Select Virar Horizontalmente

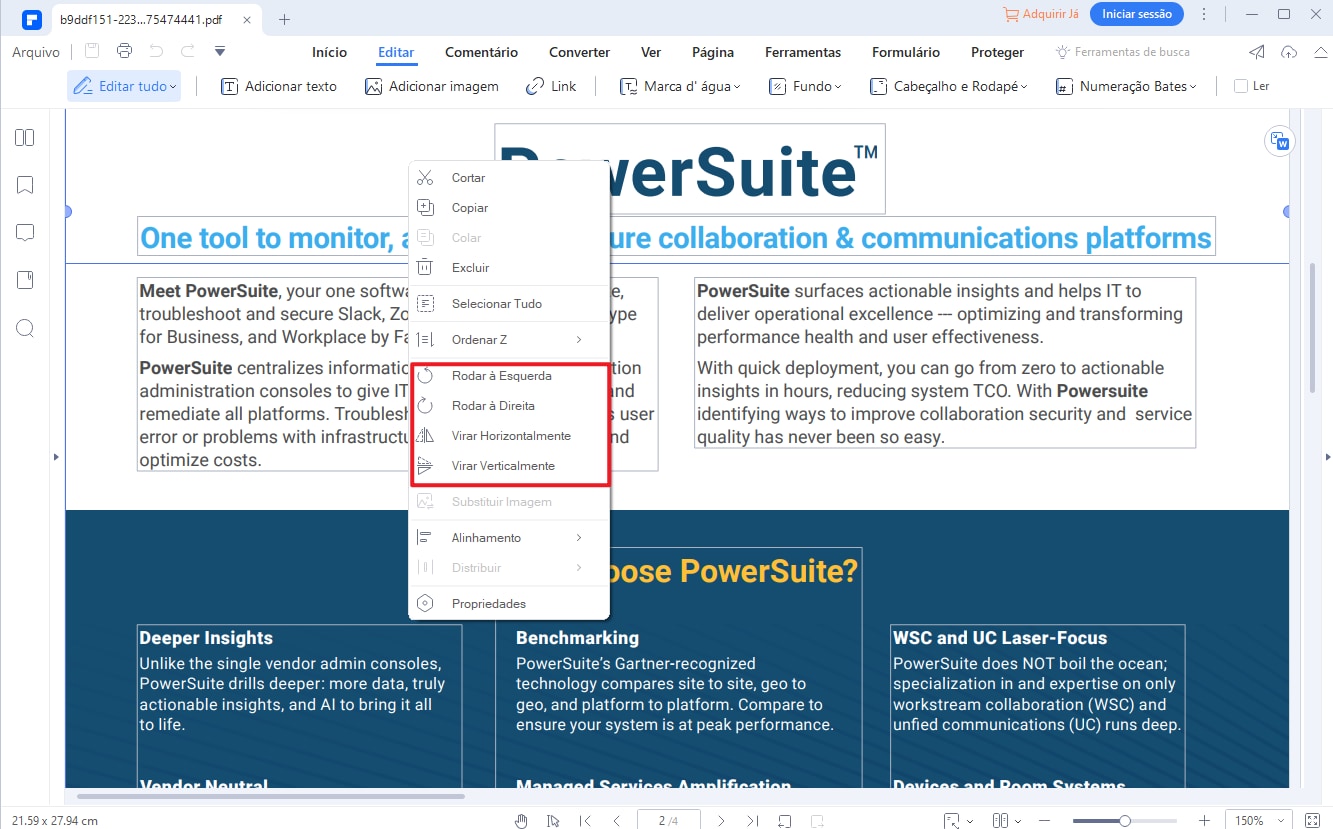coord(509,436)
